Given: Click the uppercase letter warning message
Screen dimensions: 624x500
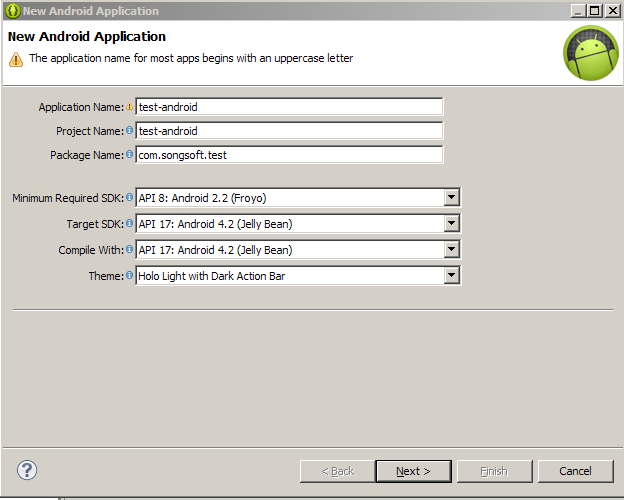Looking at the screenshot, I should click(191, 58).
